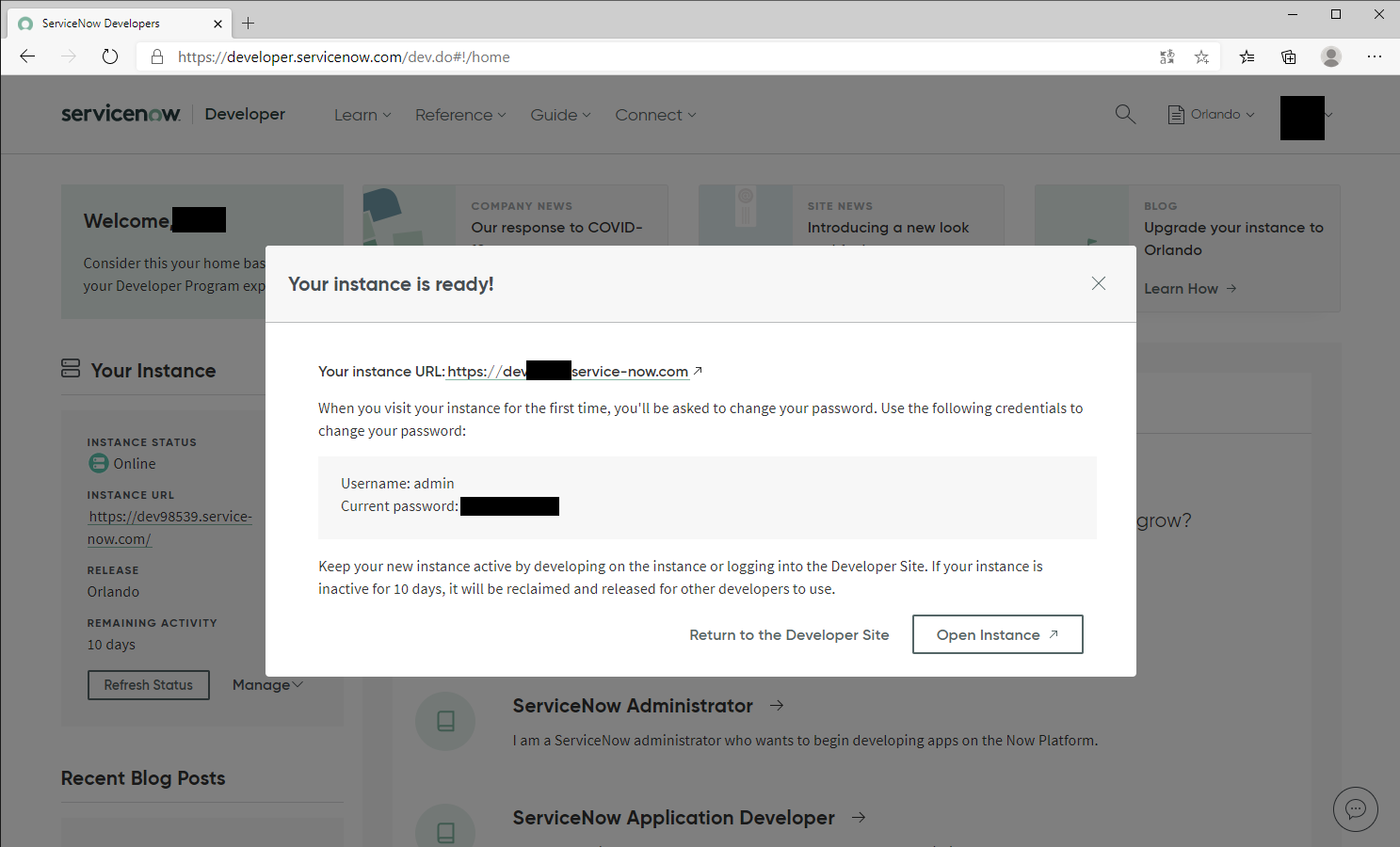Return to the Developer Site link
The width and height of the screenshot is (1400, 847).
click(789, 635)
